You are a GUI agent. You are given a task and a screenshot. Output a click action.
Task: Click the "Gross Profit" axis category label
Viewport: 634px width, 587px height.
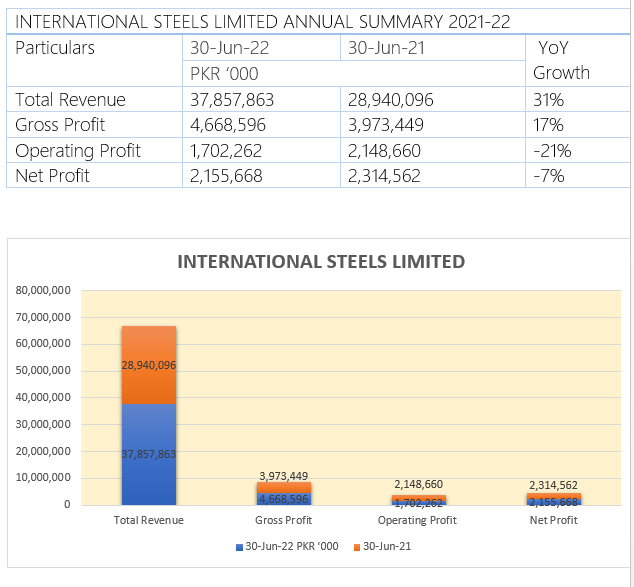click(283, 520)
